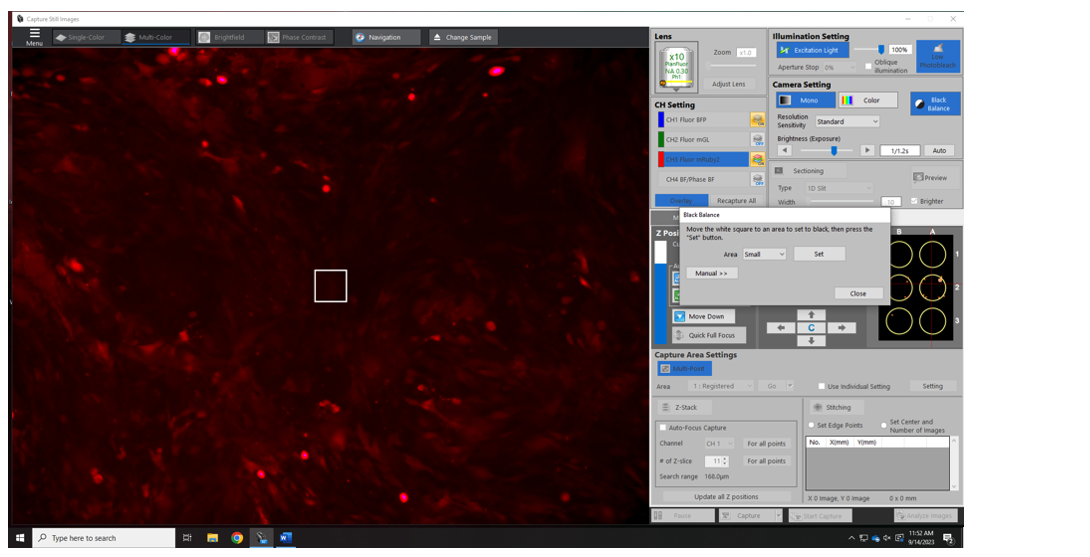Click the 100% illumination value field
The height and width of the screenshot is (557, 1090).
click(900, 50)
